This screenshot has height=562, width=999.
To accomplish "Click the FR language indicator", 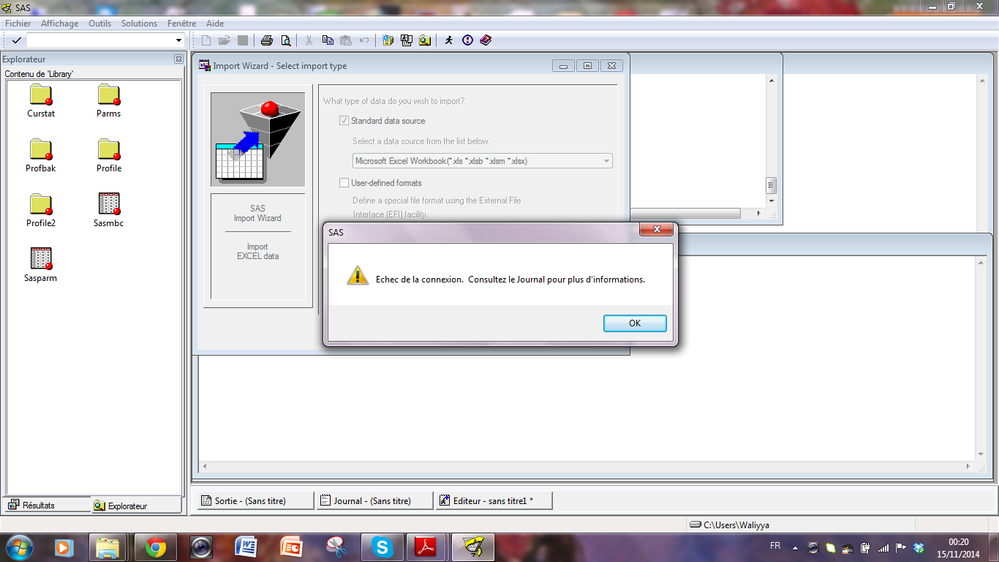I will point(775,546).
